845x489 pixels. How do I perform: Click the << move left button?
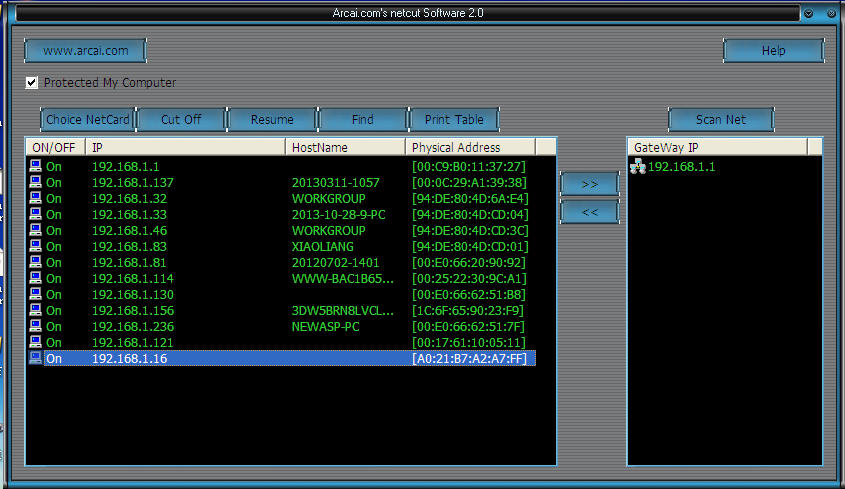pyautogui.click(x=589, y=212)
